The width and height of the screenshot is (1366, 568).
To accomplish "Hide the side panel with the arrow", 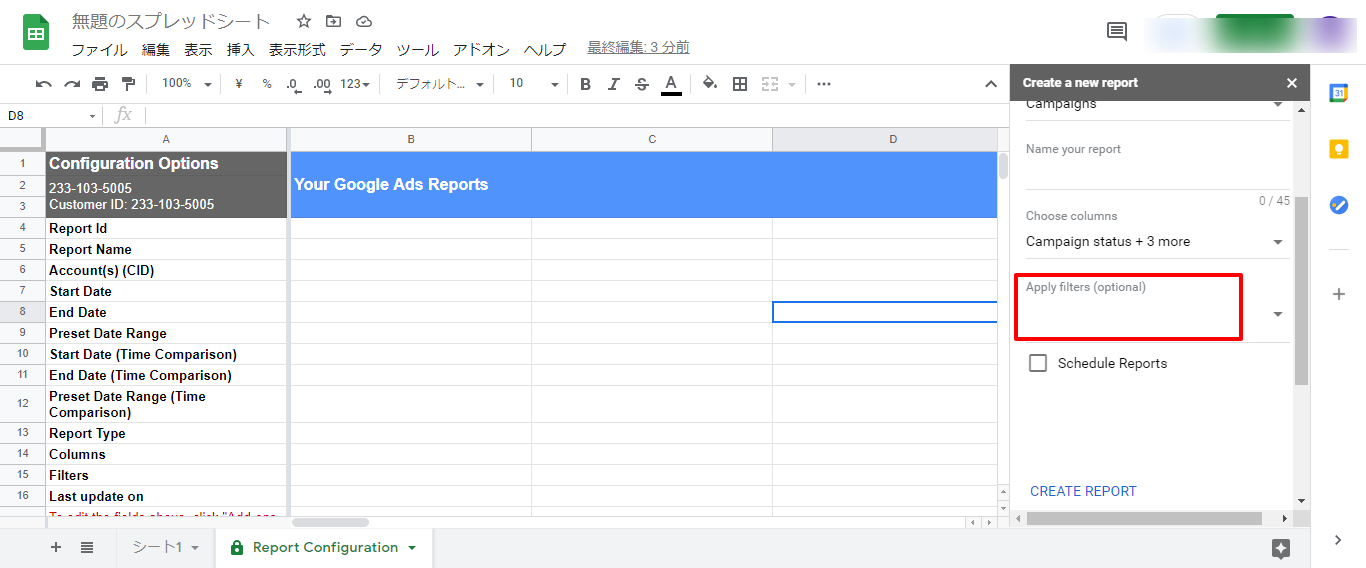I will (x=1338, y=540).
